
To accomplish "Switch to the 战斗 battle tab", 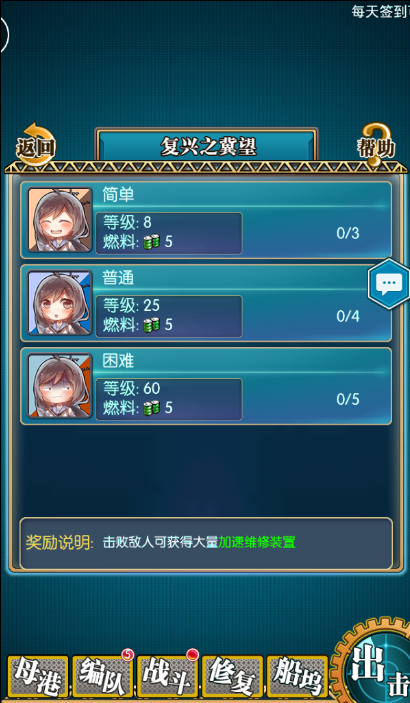I will point(167,677).
